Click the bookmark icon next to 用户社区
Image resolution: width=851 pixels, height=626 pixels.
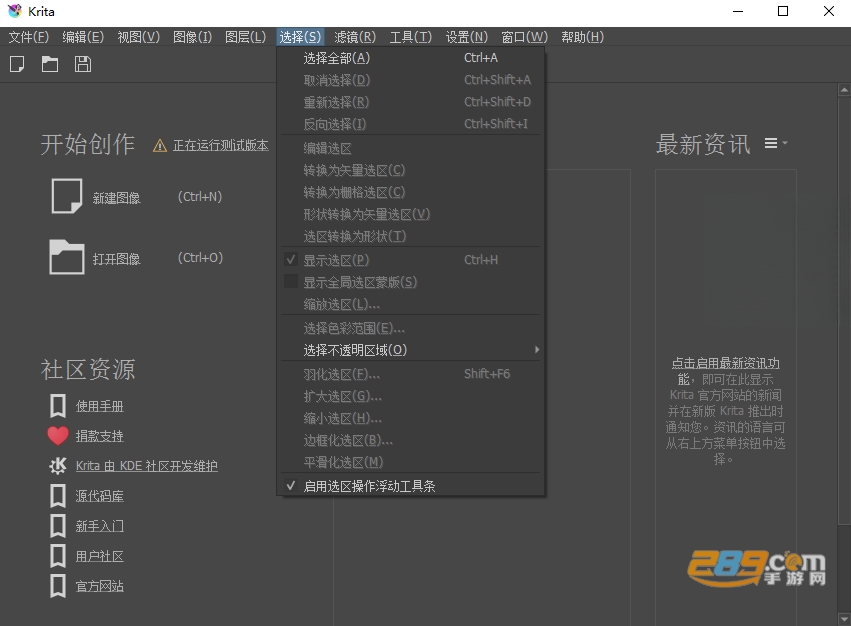tap(58, 556)
